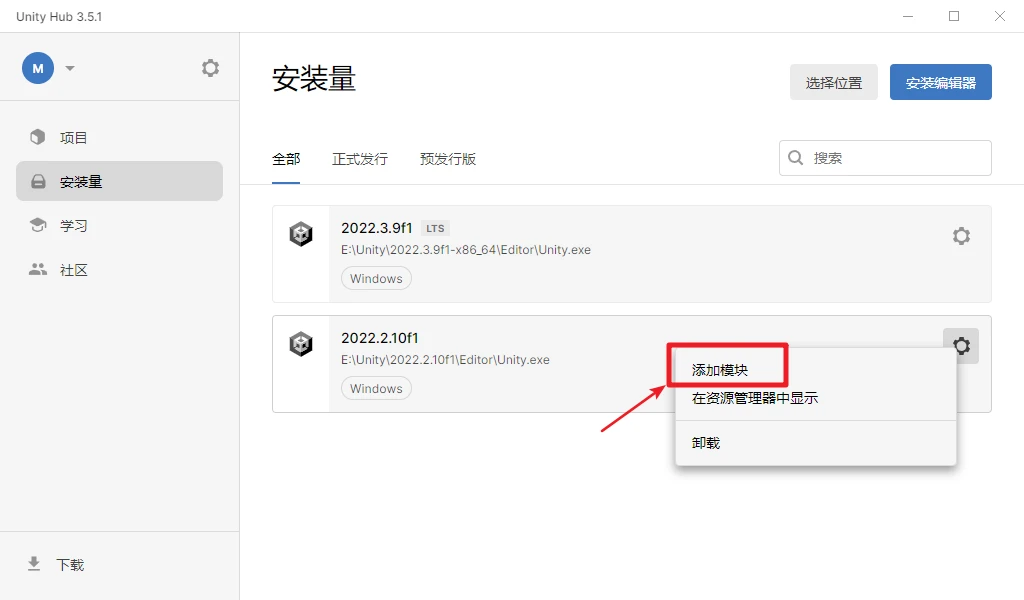This screenshot has height=600, width=1024.
Task: Click the blue M account avatar
Action: pyautogui.click(x=38, y=68)
